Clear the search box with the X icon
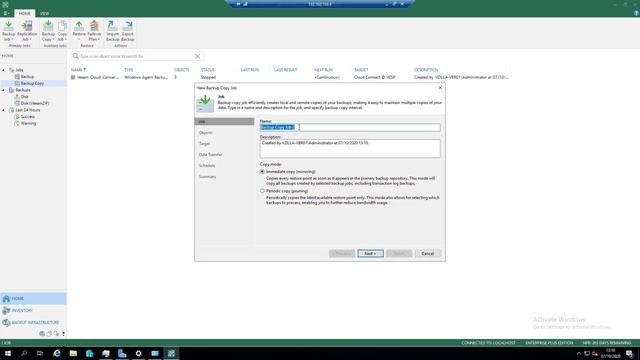Screen dimensions: 640x360 point(197,56)
